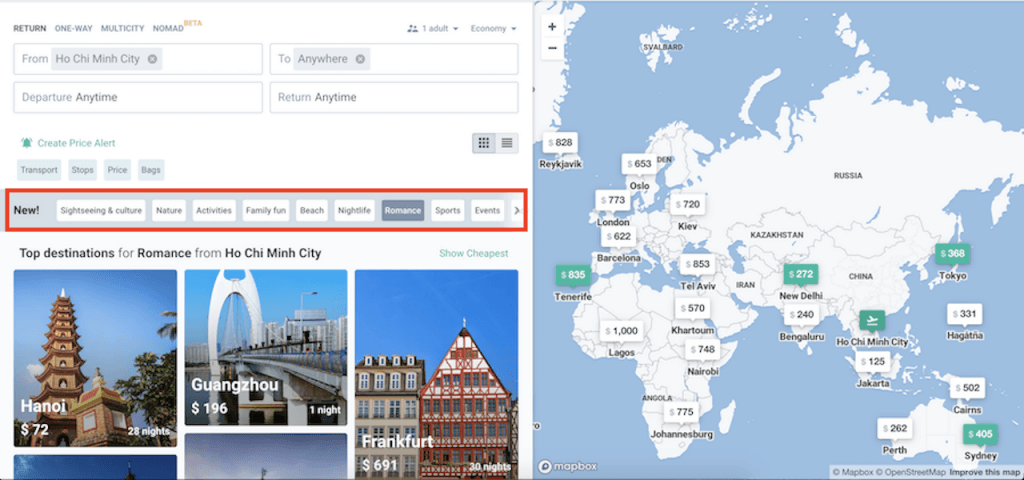Open the Return Anytime date field
Viewport: 1024px width, 480px height.
point(394,97)
